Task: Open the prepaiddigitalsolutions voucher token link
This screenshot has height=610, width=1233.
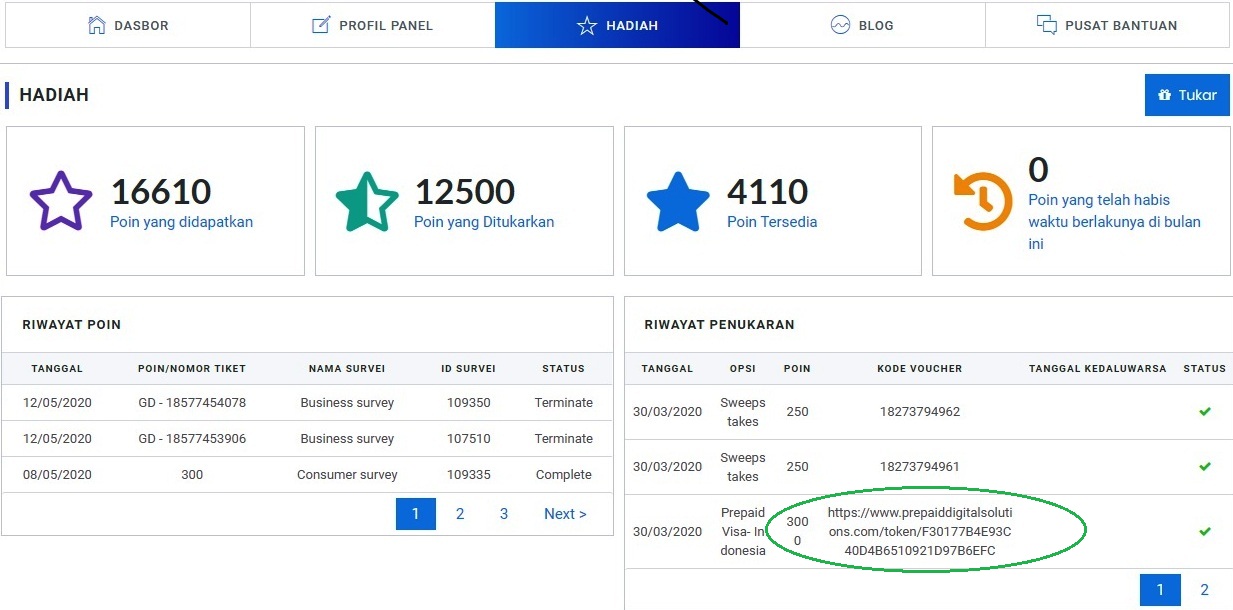Action: click(x=920, y=532)
